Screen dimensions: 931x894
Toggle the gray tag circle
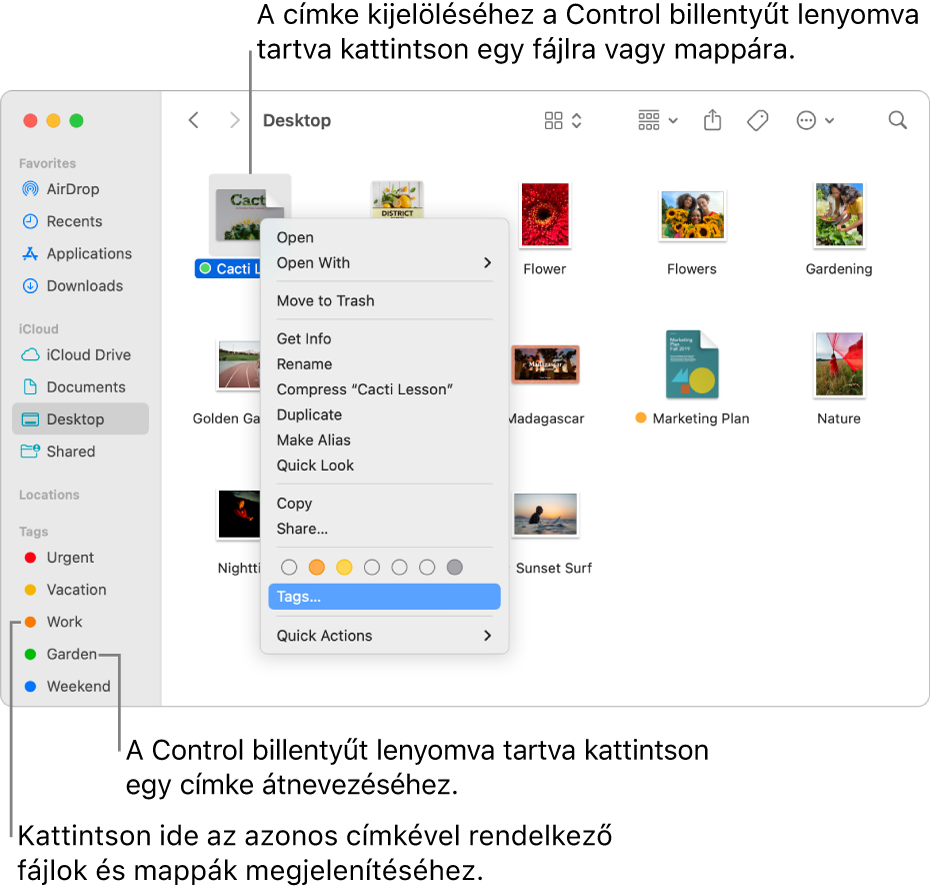[x=455, y=568]
